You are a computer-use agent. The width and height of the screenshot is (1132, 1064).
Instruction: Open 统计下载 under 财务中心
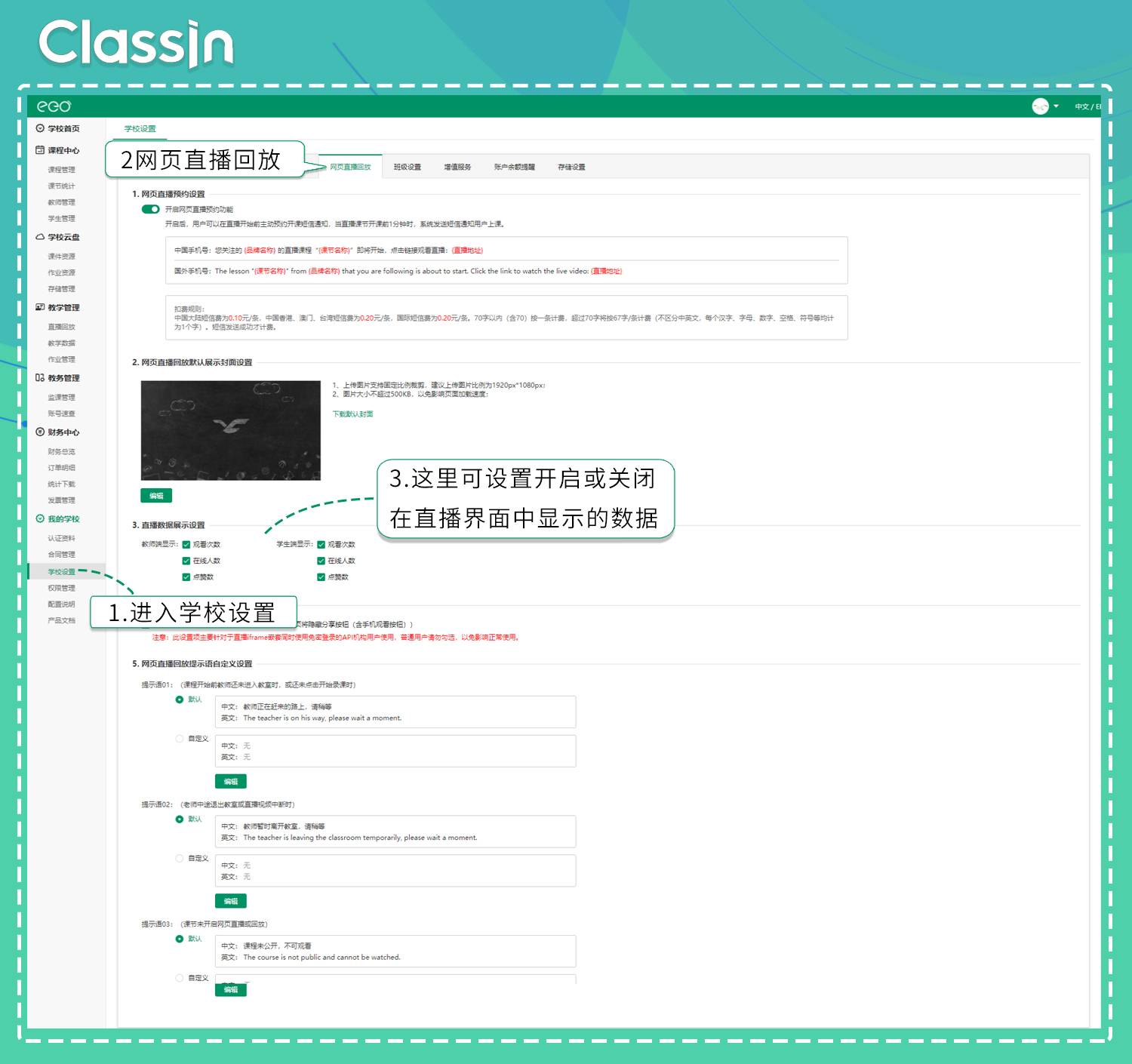(61, 484)
